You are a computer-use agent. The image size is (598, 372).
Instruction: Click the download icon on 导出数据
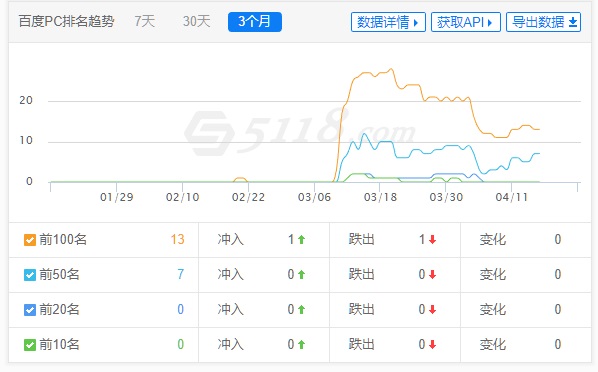coord(572,22)
